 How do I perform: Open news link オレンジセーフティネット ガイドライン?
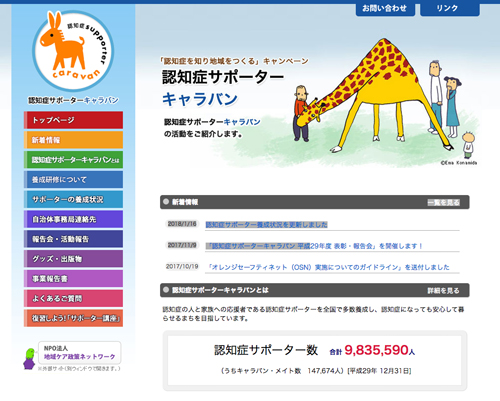(328, 267)
